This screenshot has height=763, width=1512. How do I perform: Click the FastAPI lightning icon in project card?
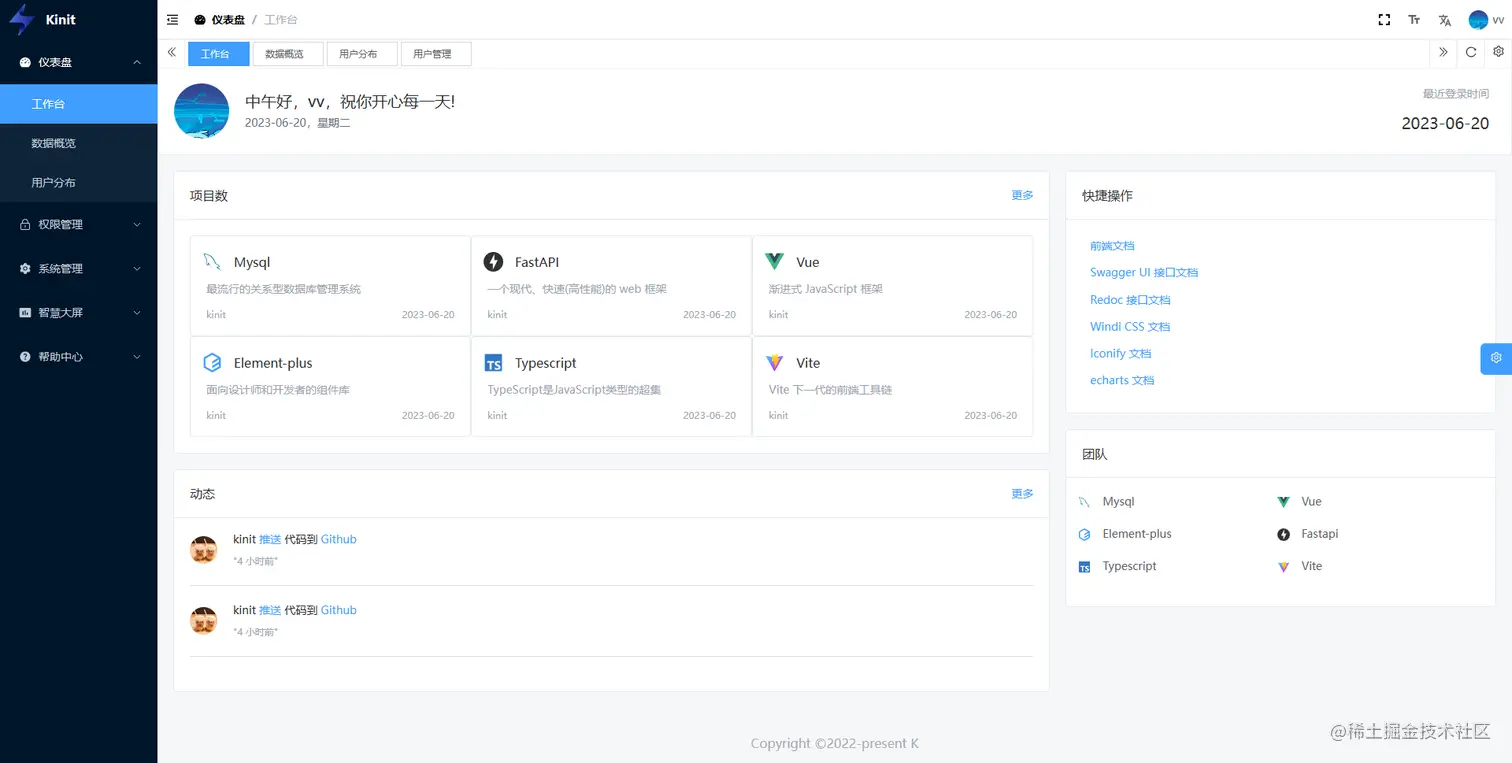(493, 262)
